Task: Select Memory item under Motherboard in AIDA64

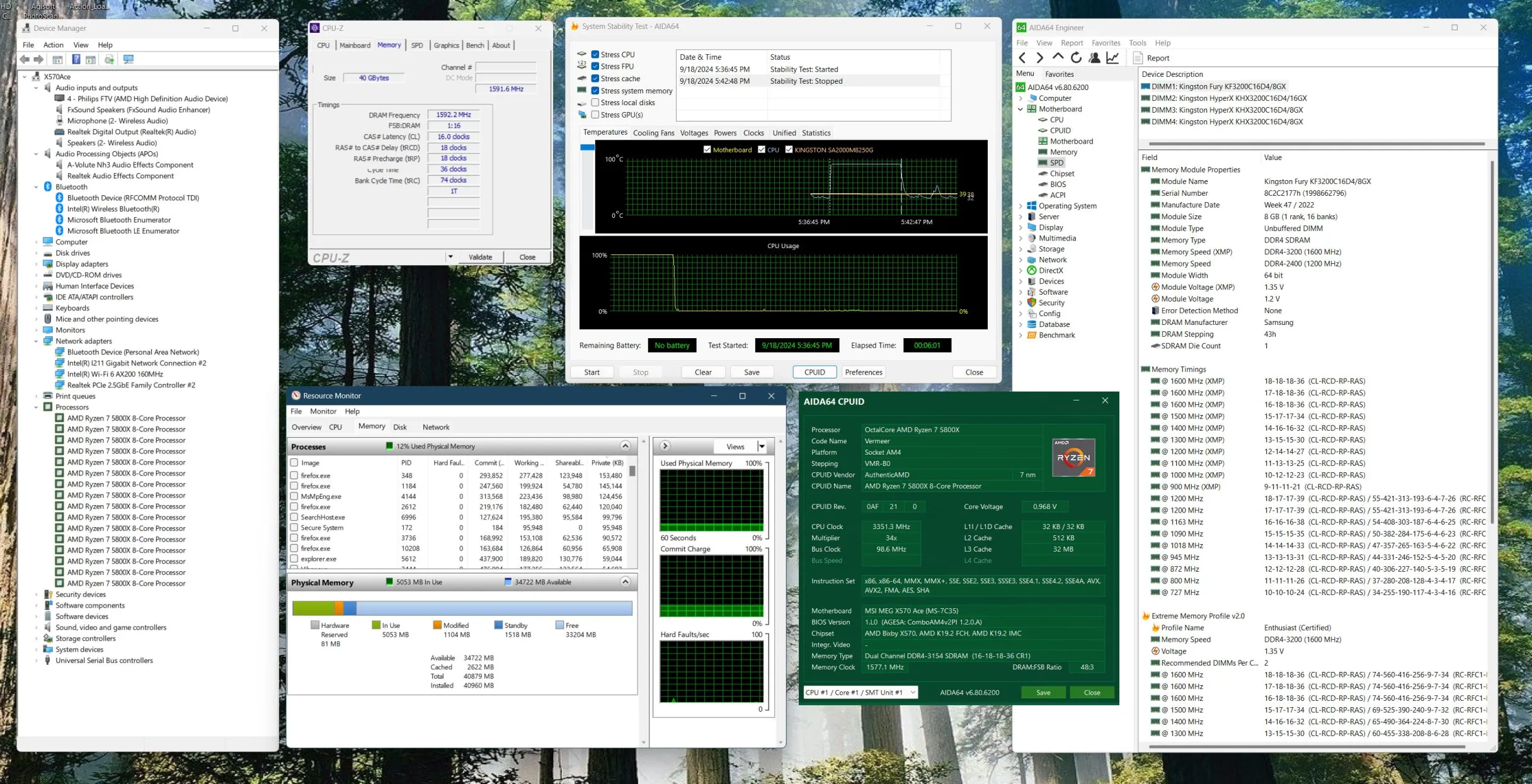Action: pyautogui.click(x=1063, y=152)
